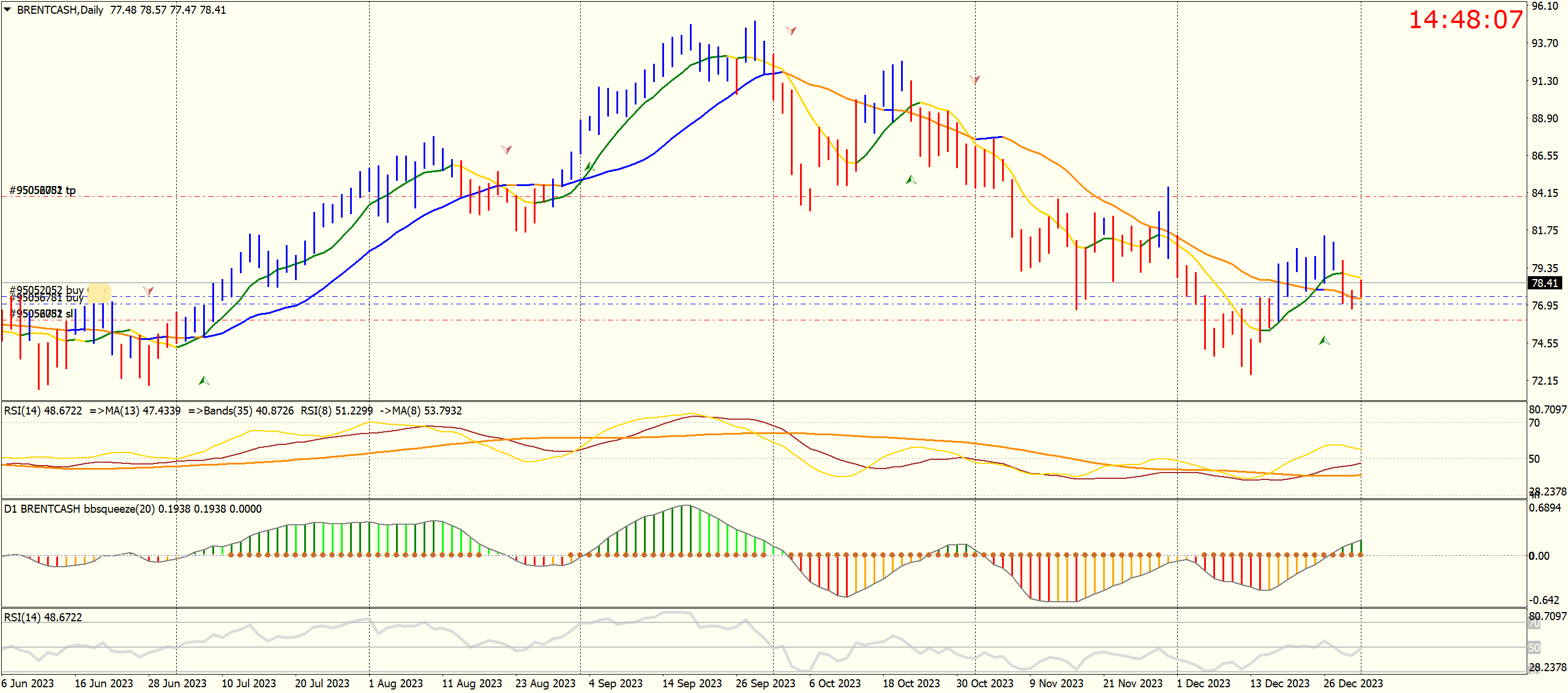Click the 1 Dec 2023 date on time axis

tap(1203, 683)
